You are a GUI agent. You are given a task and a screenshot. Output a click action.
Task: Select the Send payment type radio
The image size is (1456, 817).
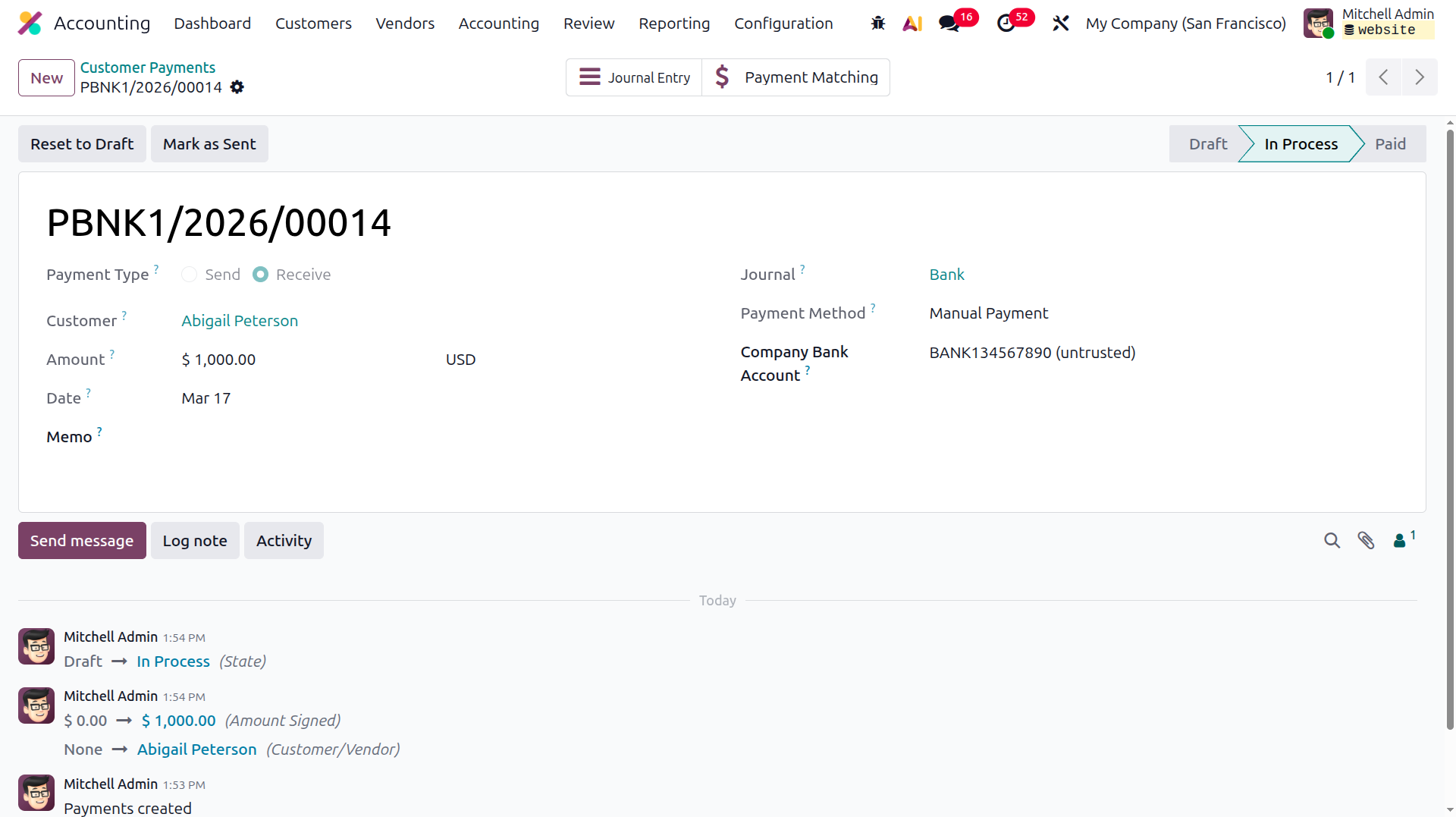[x=190, y=275]
